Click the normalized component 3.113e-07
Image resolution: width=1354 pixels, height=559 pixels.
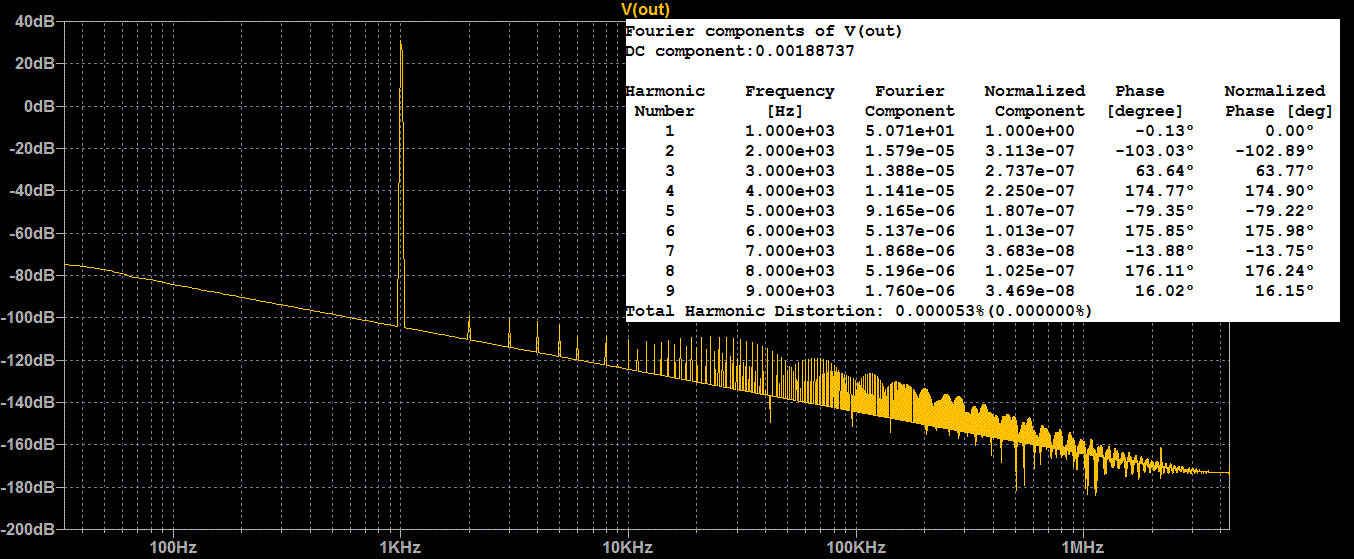point(1029,151)
